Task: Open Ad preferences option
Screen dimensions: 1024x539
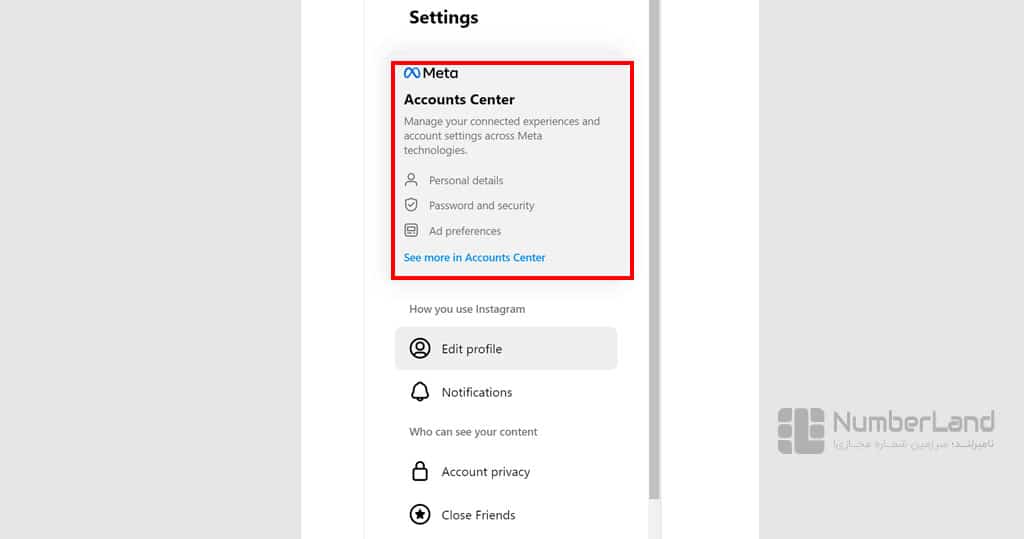Action: [x=465, y=231]
